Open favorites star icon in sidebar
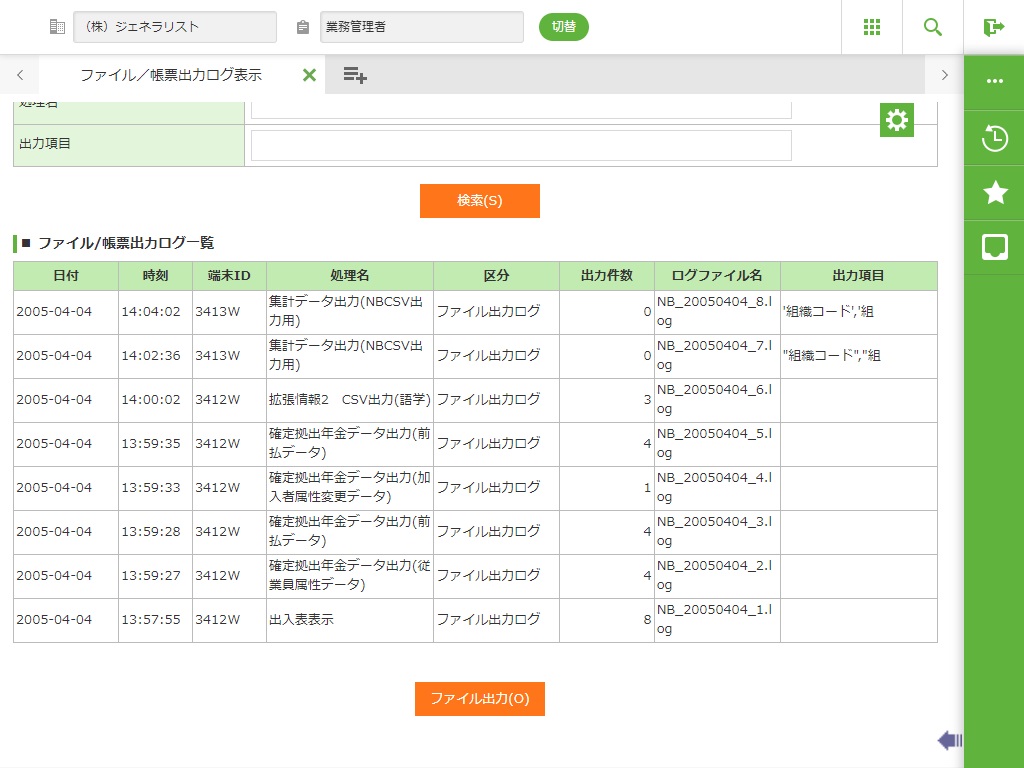Viewport: 1024px width, 768px height. point(994,193)
